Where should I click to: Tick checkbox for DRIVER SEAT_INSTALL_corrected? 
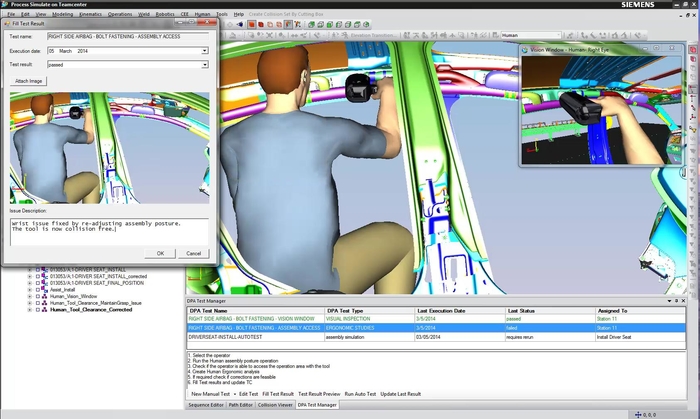pyautogui.click(x=38, y=276)
